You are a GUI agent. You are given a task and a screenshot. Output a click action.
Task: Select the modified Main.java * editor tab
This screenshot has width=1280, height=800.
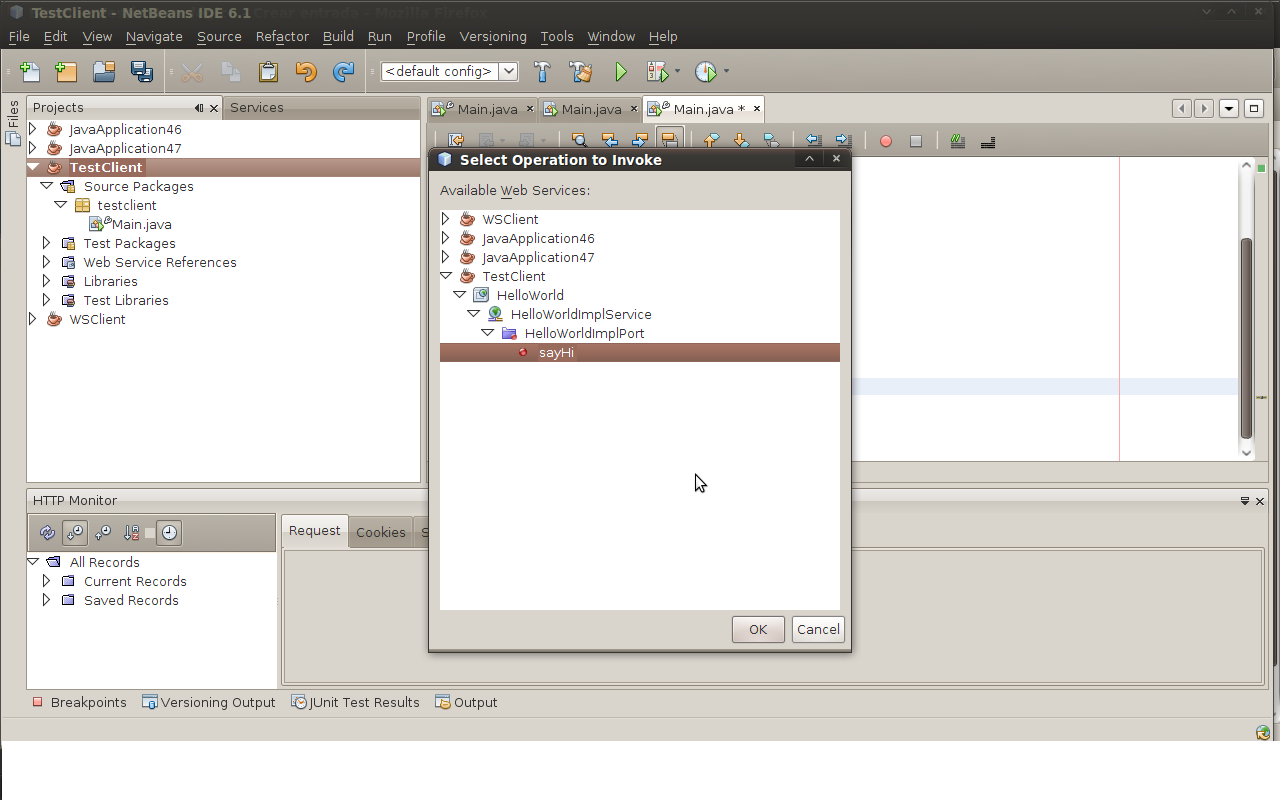pyautogui.click(x=706, y=109)
